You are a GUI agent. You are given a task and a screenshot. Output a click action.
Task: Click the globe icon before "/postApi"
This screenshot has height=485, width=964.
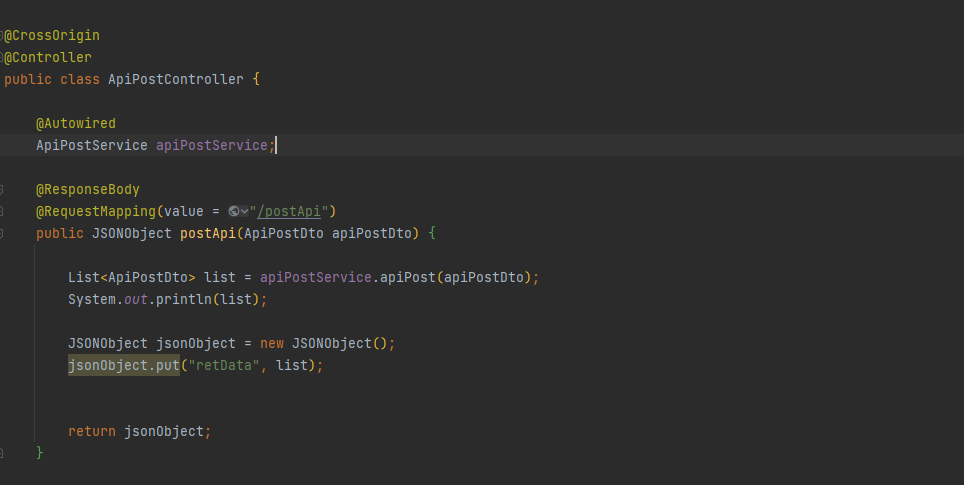(234, 211)
